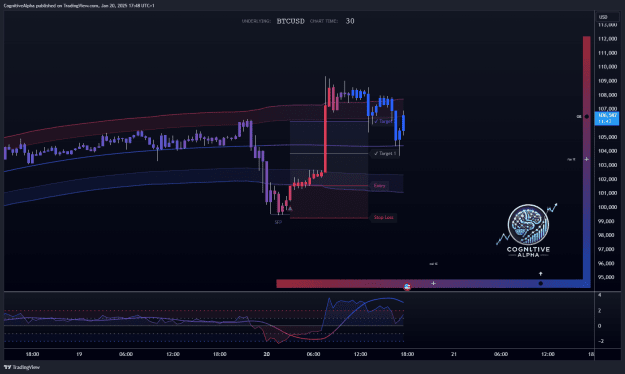Click the chart time value 30
Viewport: 625px width, 374px height.
(350, 21)
